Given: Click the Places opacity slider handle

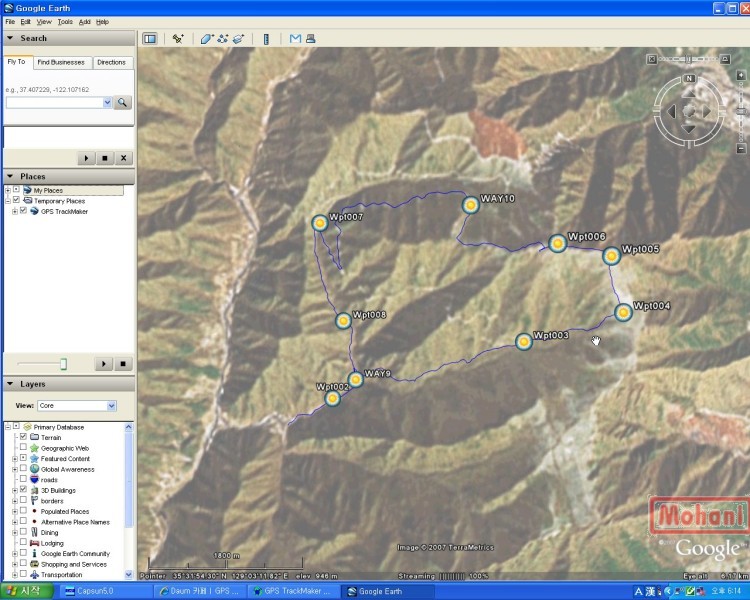Looking at the screenshot, I should point(63,364).
